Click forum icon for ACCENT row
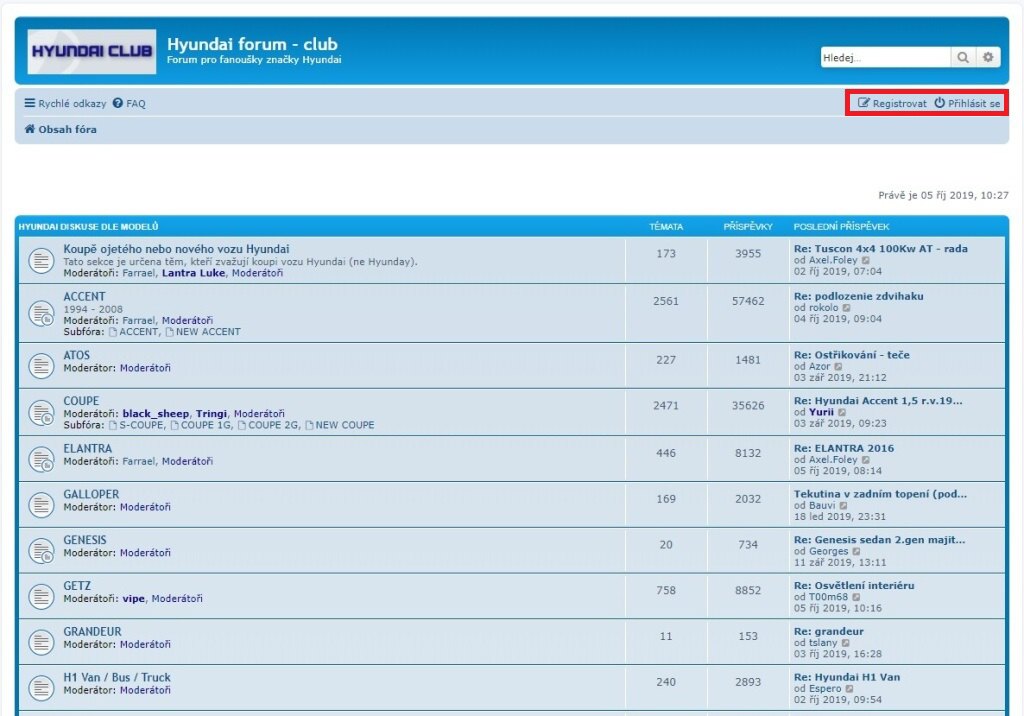This screenshot has width=1024, height=716. click(x=40, y=314)
